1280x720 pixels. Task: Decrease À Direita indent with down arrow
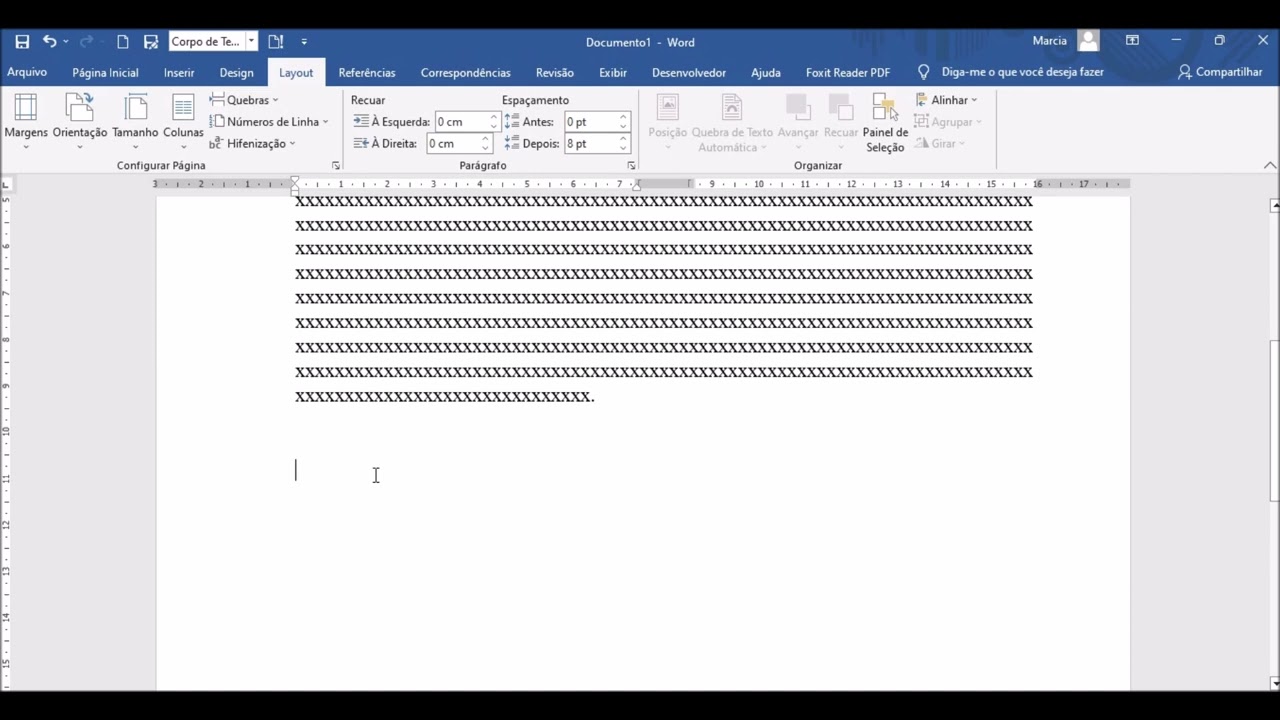[x=487, y=149]
